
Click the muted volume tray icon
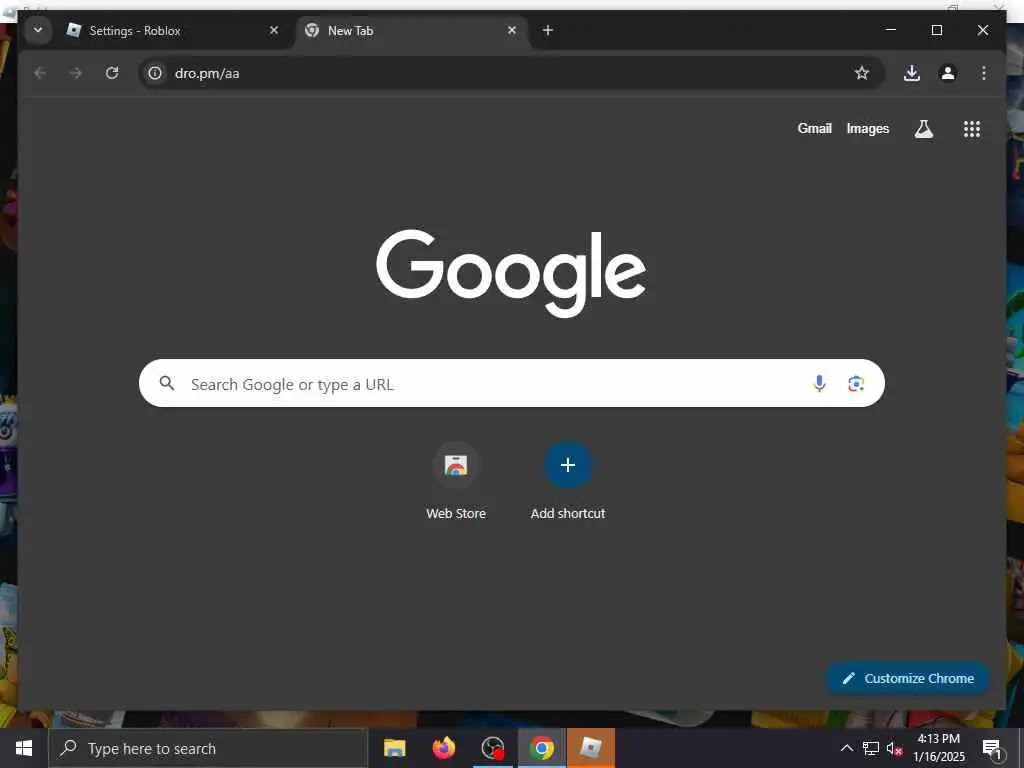coord(894,748)
